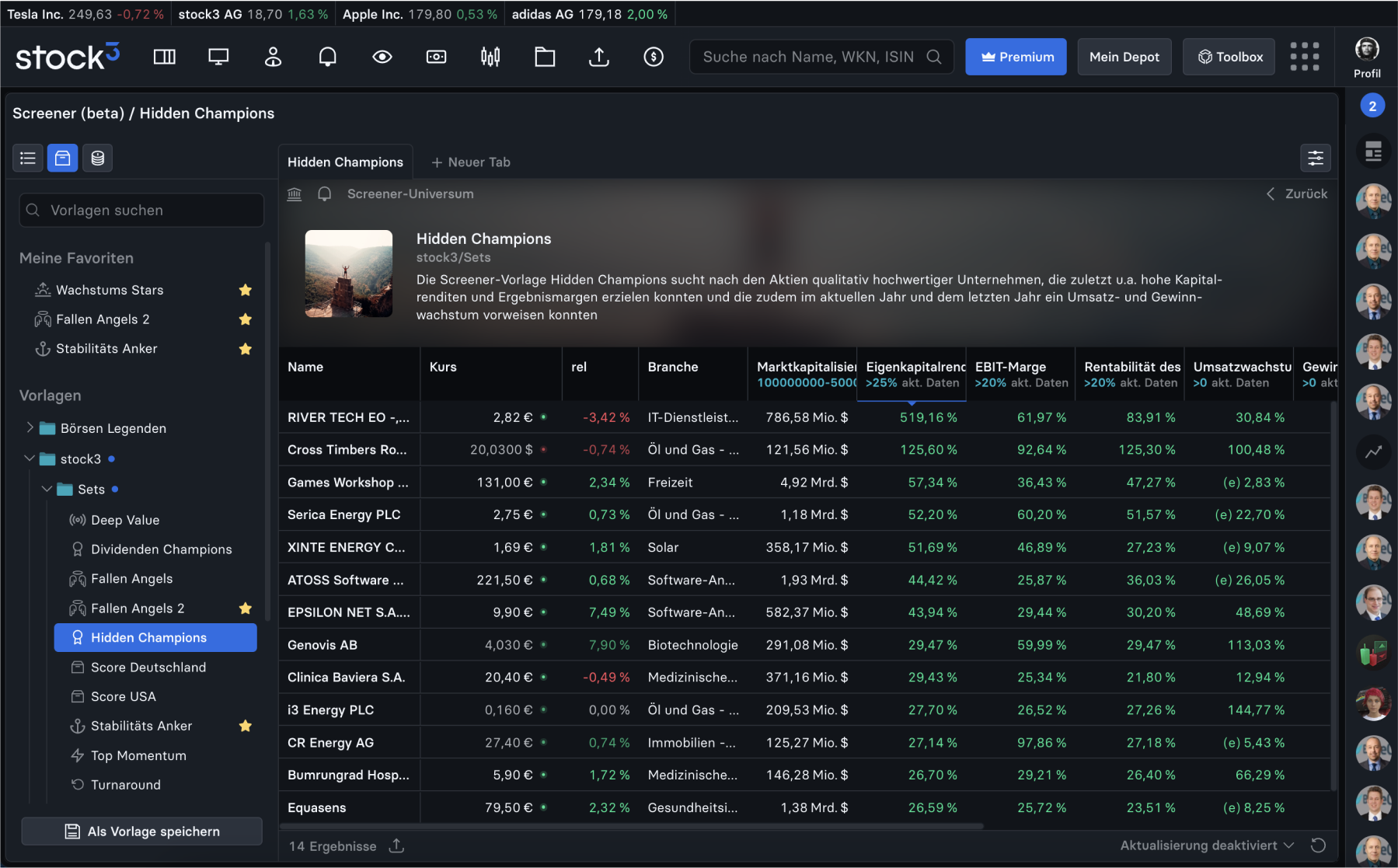The width and height of the screenshot is (1398, 868).
Task: Click the refresh icon at bottom right
Action: (x=1318, y=845)
